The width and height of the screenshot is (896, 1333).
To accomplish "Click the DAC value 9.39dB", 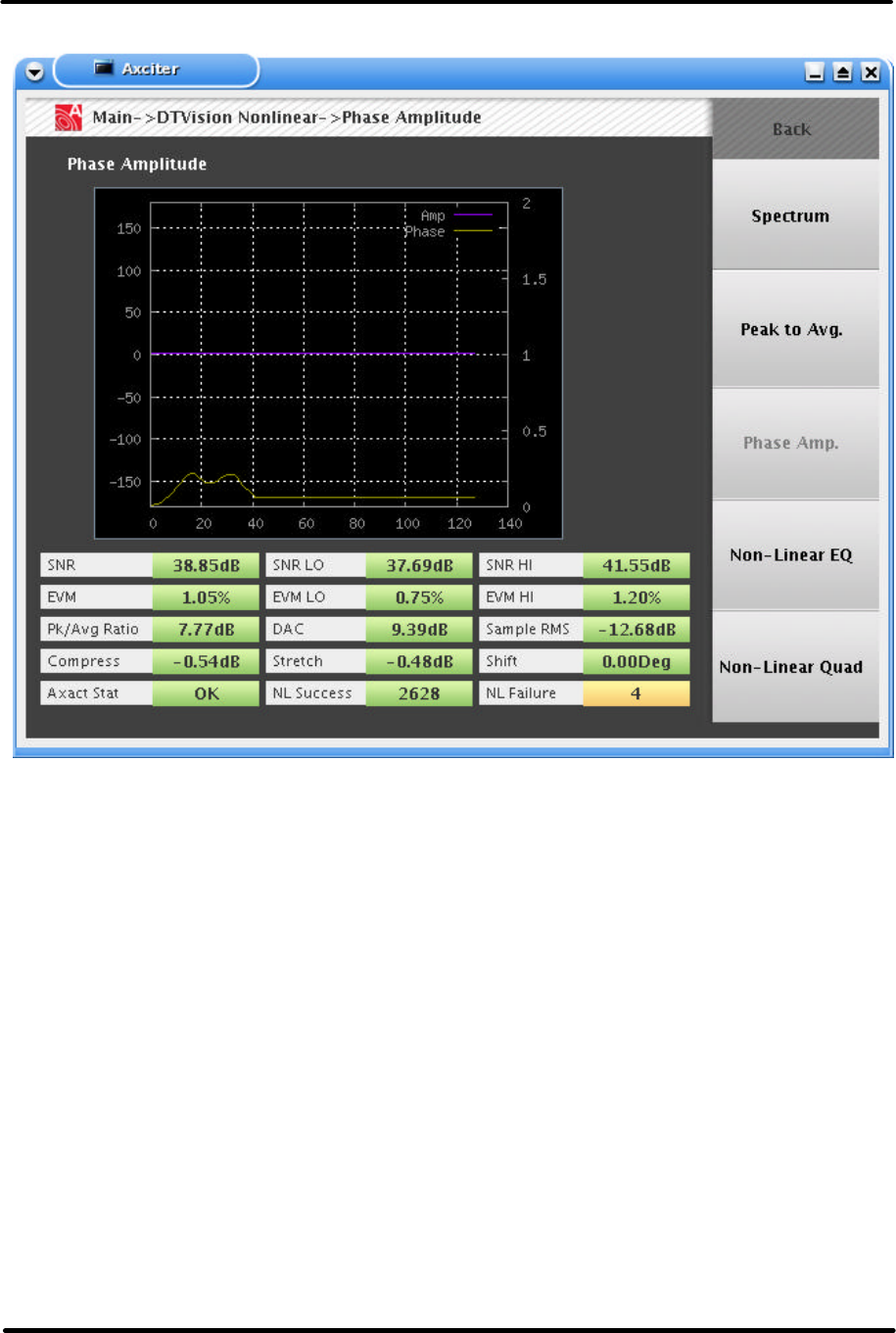I will tap(419, 630).
